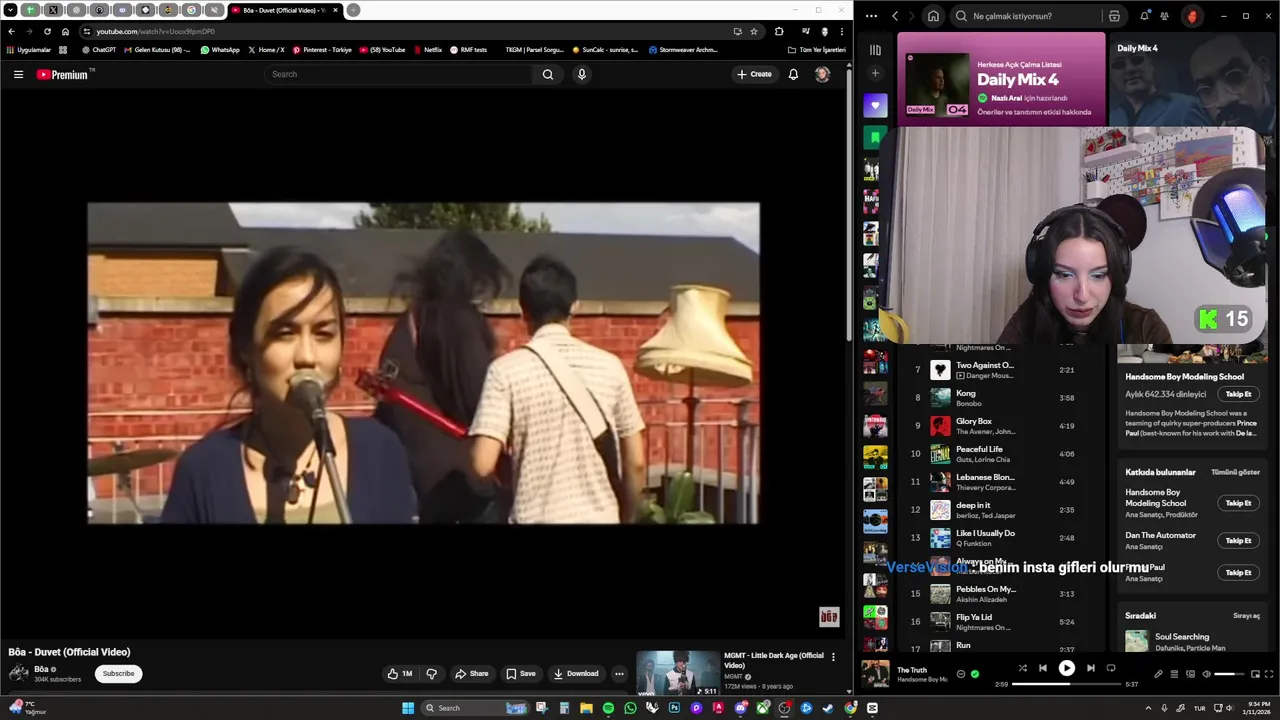The image size is (1280, 720).
Task: Open a new Chrome tab
Action: tap(353, 10)
